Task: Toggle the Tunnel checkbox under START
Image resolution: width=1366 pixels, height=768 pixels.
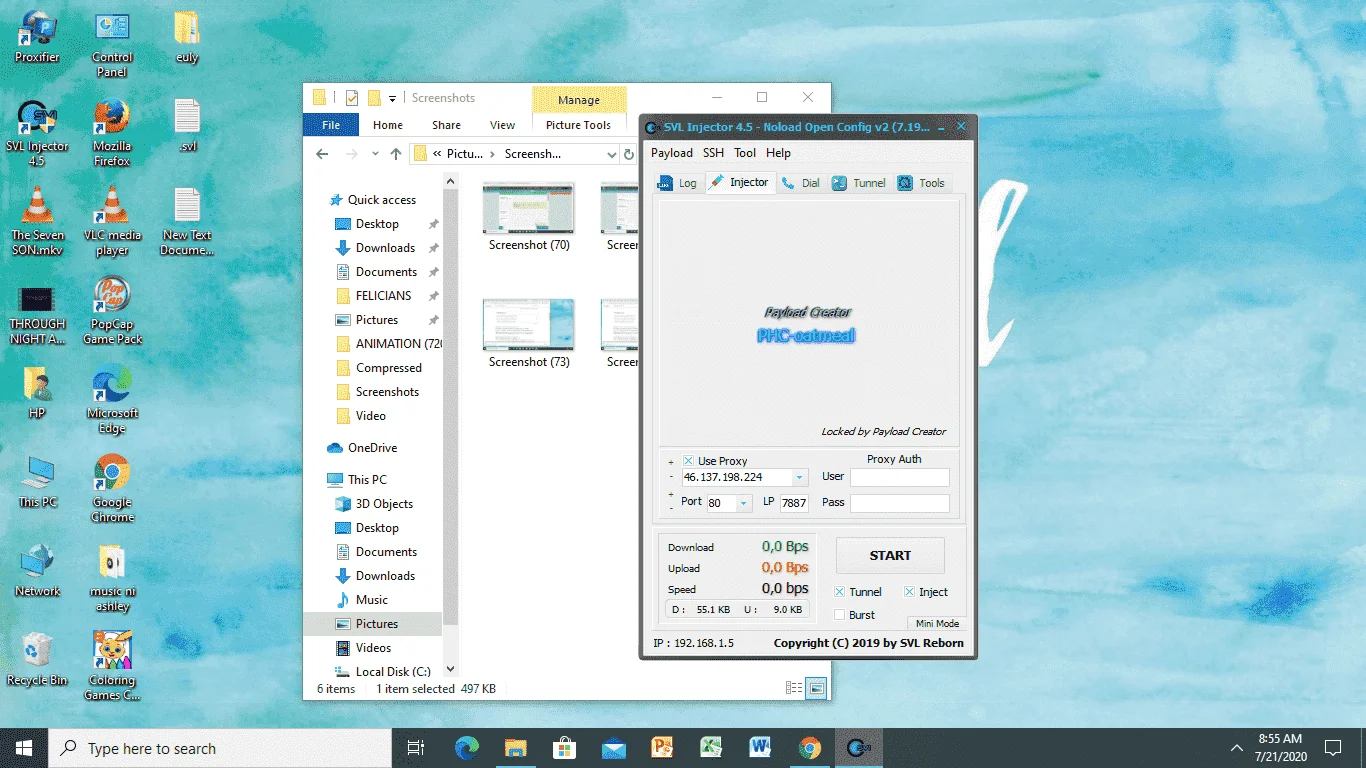Action: coord(840,592)
